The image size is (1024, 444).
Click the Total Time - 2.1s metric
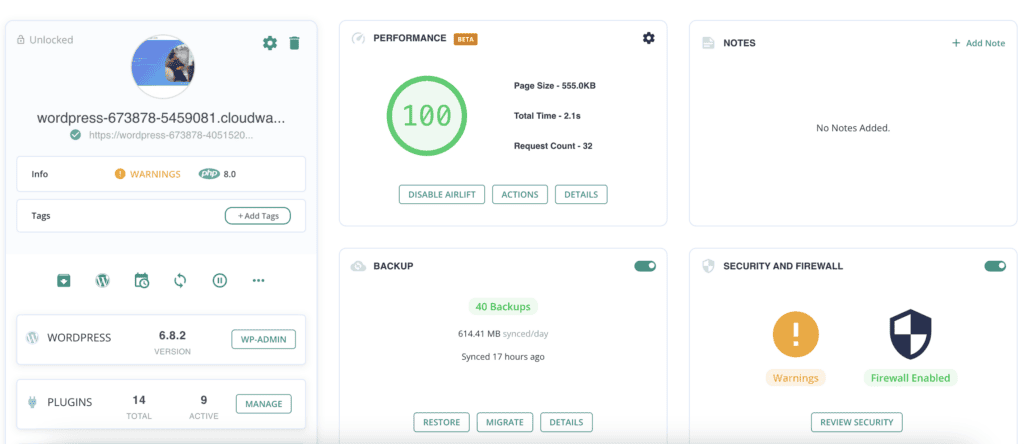(547, 116)
